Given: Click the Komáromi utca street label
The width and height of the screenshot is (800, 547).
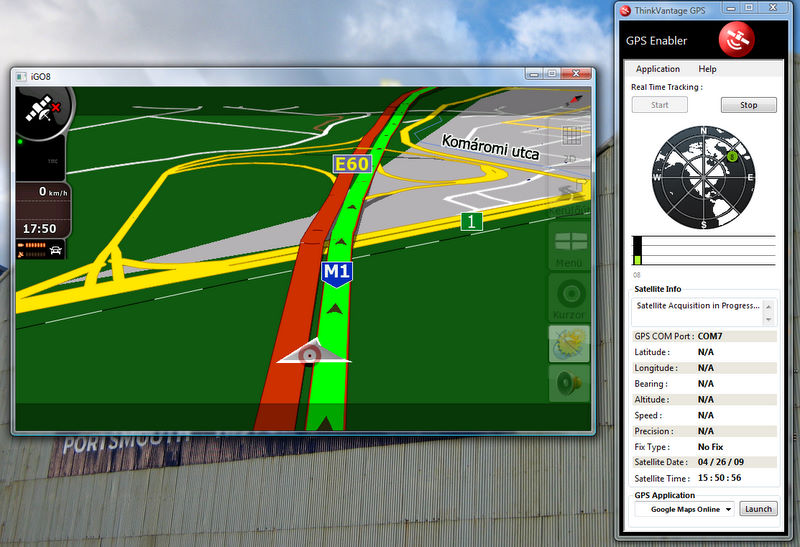Looking at the screenshot, I should (x=490, y=147).
